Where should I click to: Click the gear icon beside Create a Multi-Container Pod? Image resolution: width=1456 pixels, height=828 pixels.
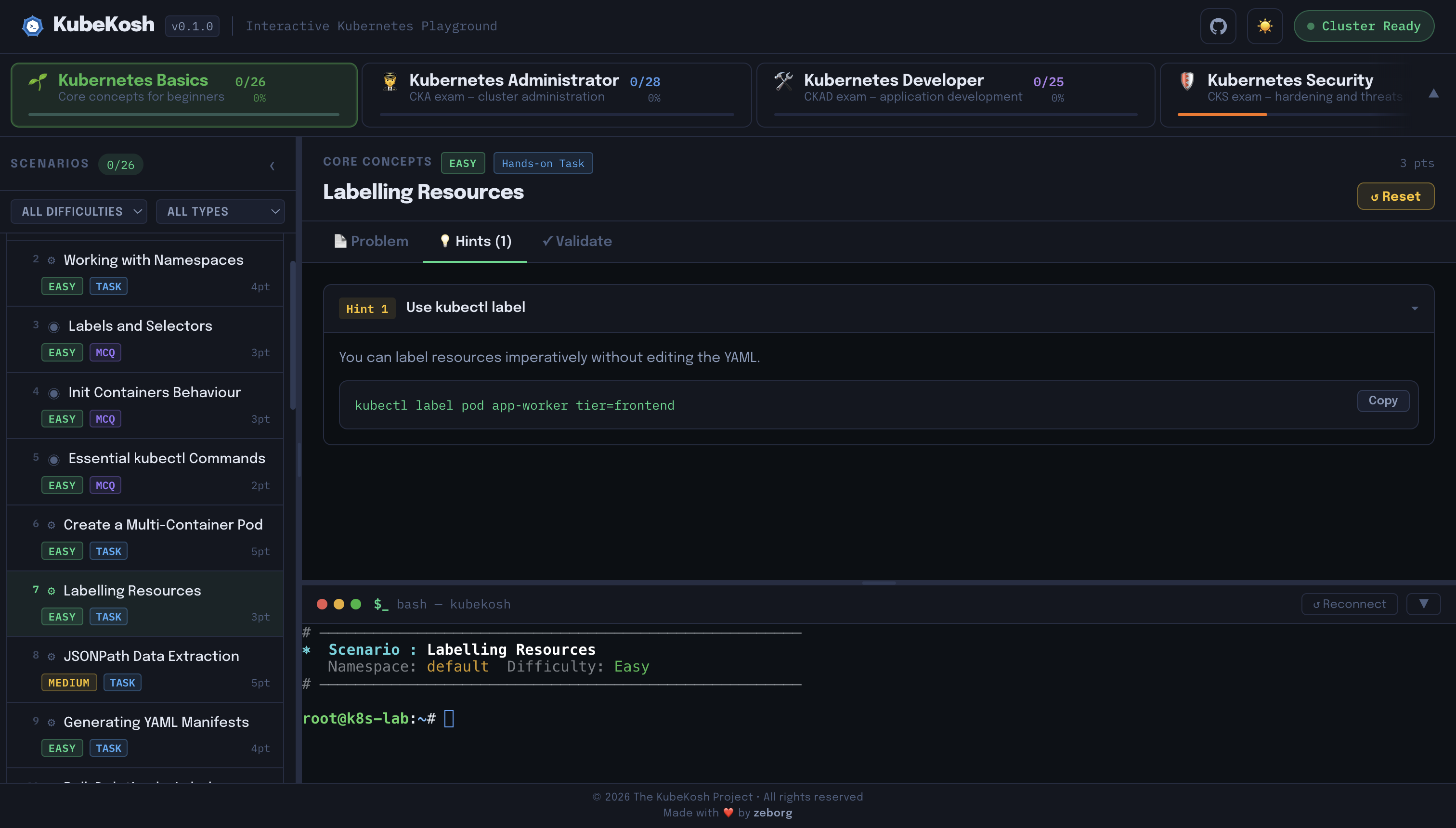pos(51,525)
